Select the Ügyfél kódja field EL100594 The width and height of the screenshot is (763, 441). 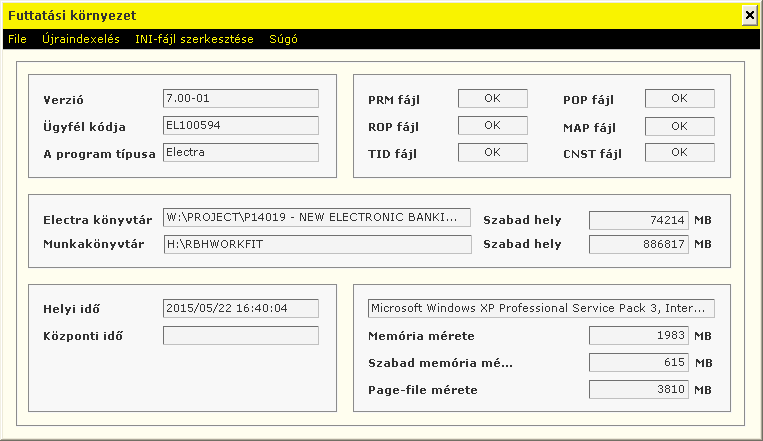pos(241,126)
